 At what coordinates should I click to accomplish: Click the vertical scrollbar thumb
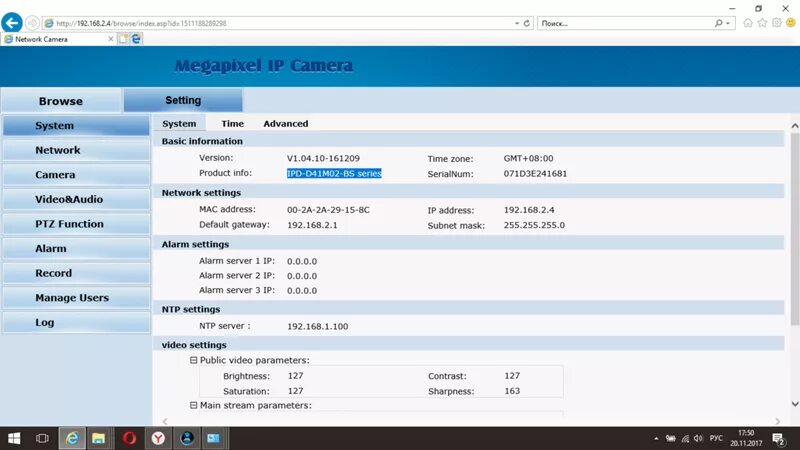[794, 229]
